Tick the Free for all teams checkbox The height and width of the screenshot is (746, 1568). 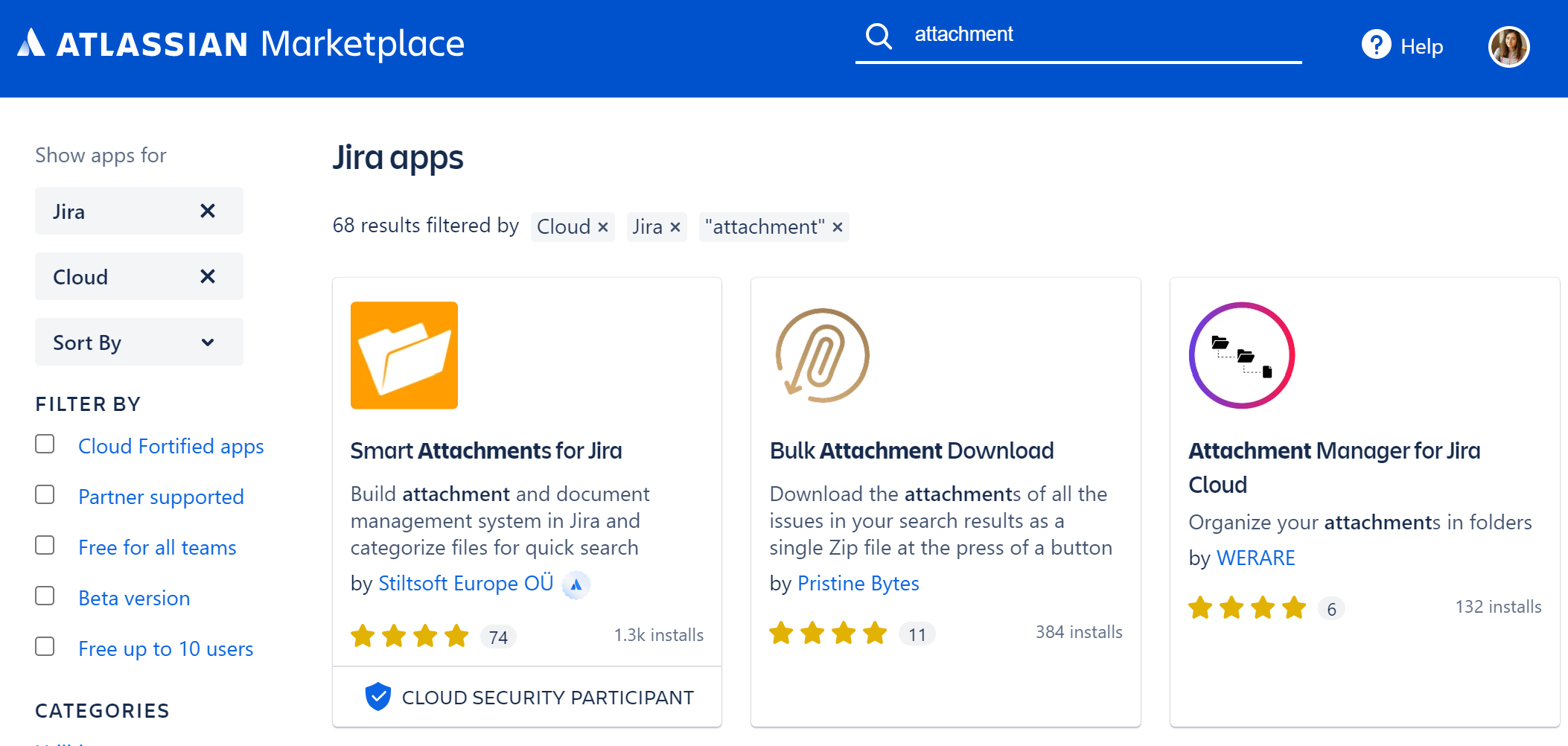(x=45, y=546)
